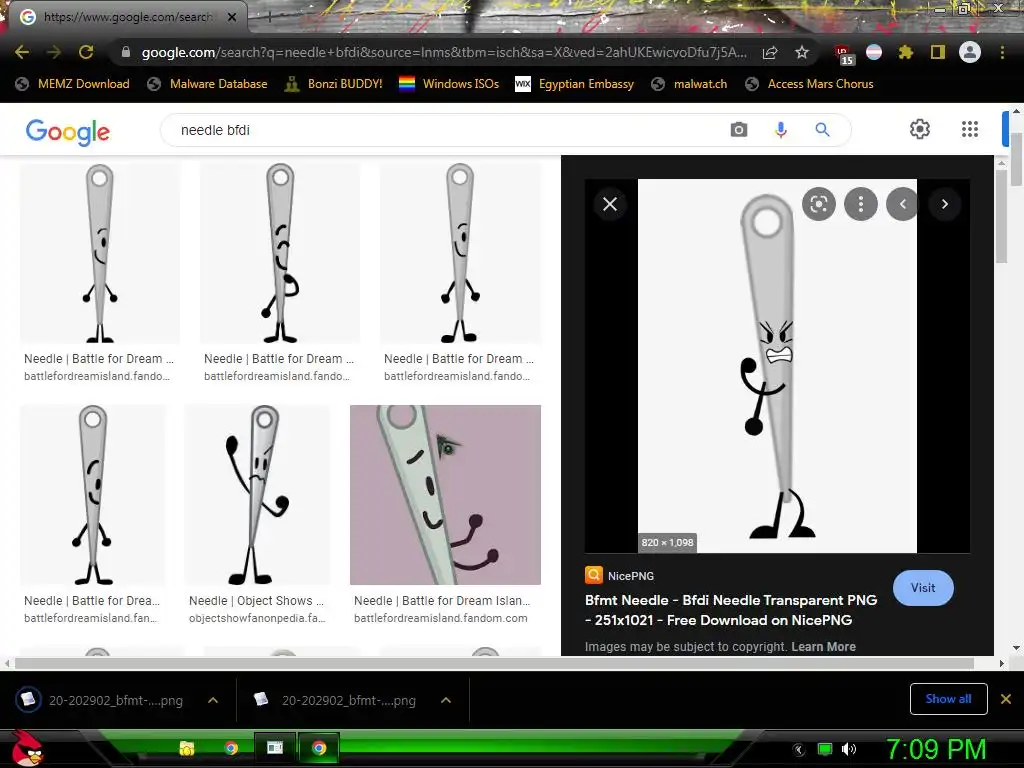
Task: Click the address bar URL
Action: click(x=444, y=52)
